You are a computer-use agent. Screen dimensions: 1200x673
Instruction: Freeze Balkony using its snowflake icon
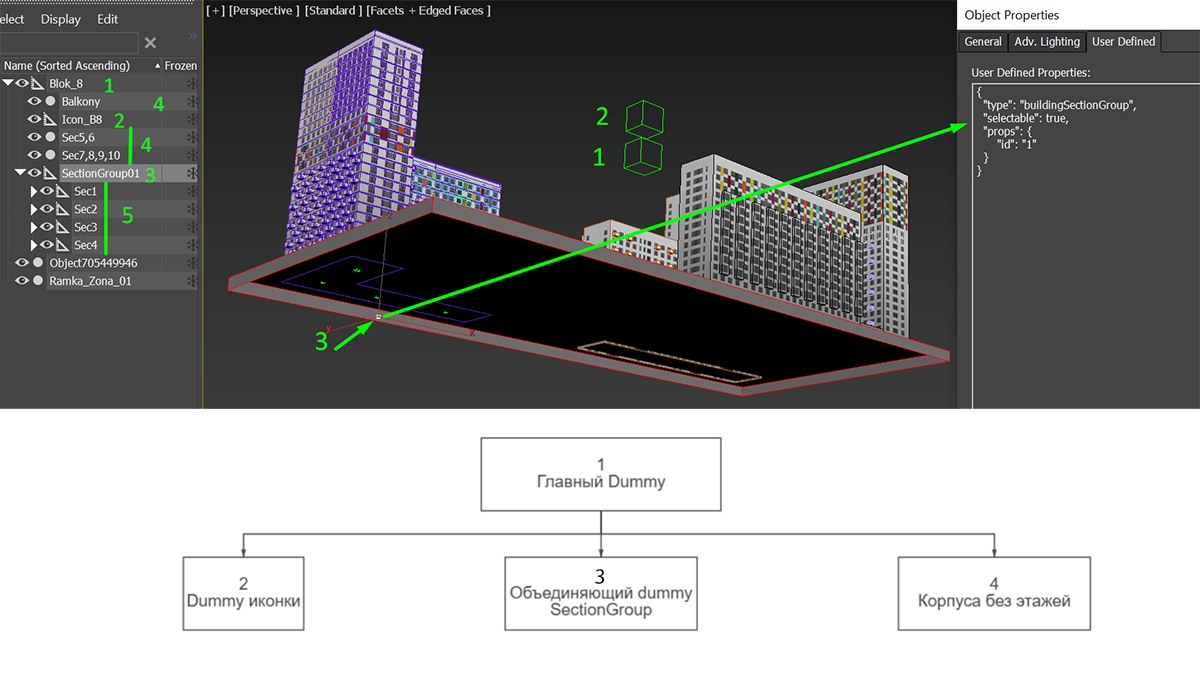coord(192,102)
